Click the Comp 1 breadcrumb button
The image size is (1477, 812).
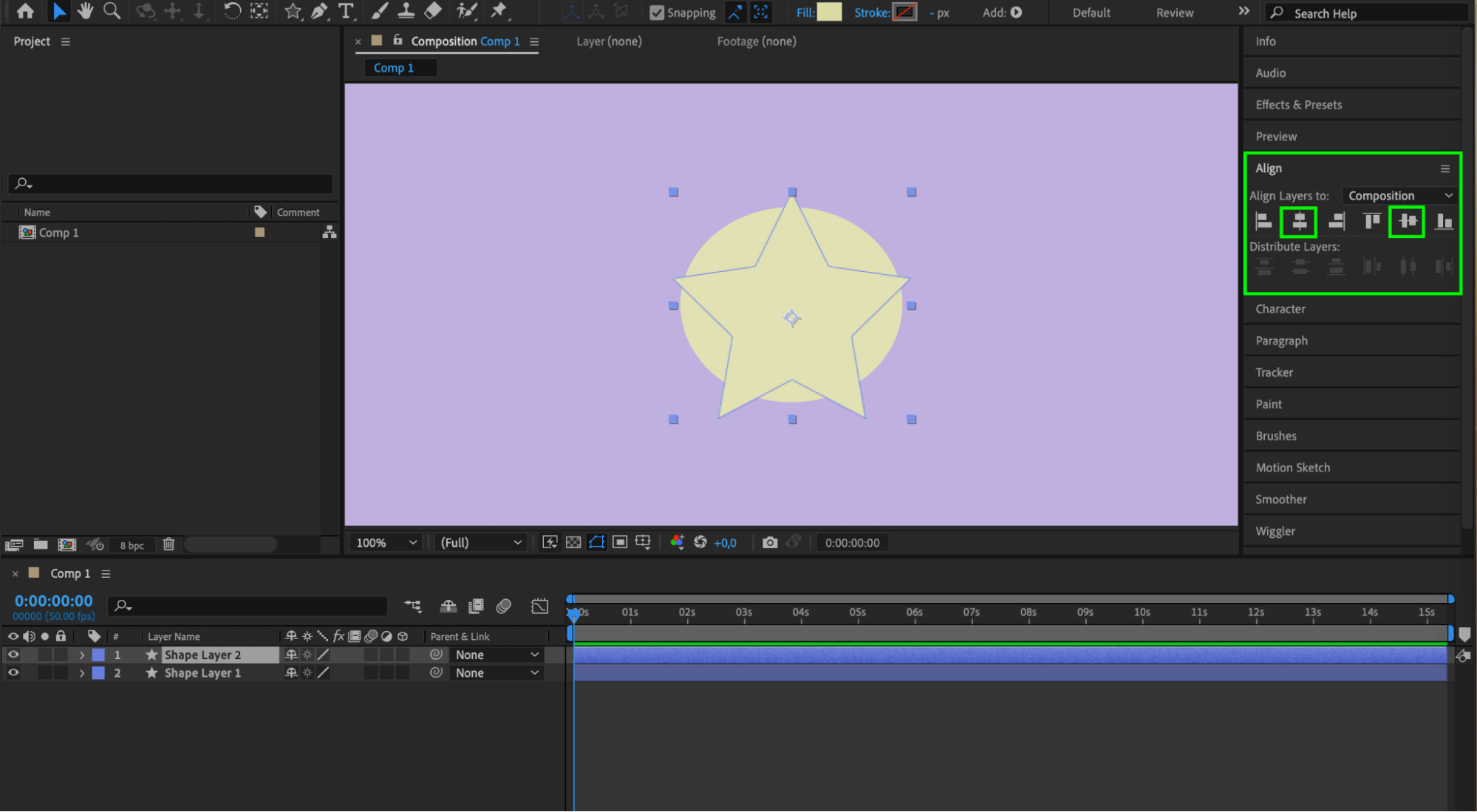point(394,68)
